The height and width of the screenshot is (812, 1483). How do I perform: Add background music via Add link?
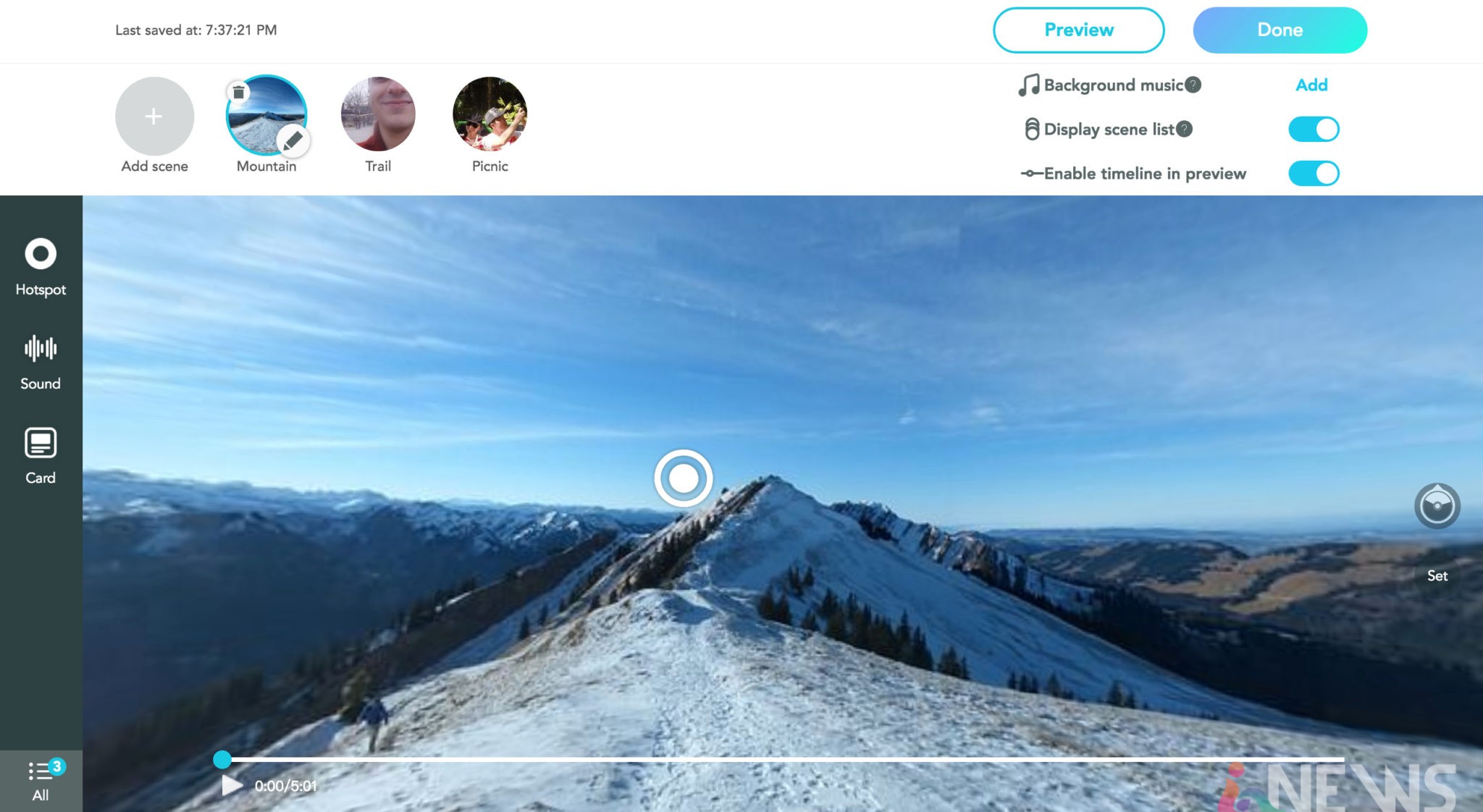point(1311,85)
